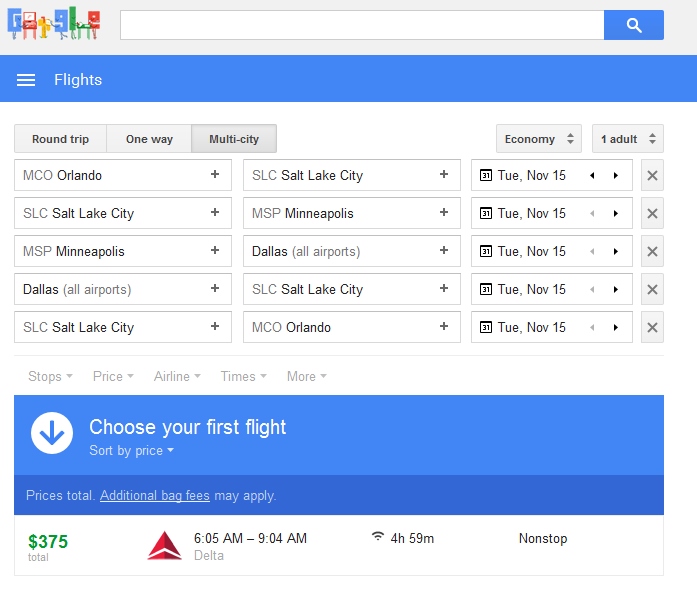Add destination airport beside MSP Minneapolis
Viewport: 697px width, 599px height.
point(444,213)
